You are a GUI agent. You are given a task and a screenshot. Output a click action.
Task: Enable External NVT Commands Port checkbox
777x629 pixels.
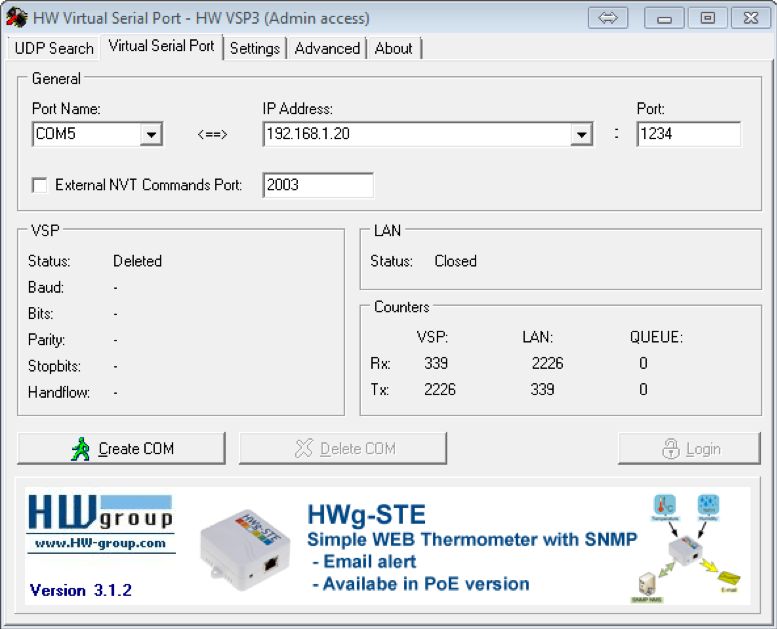pos(39,185)
